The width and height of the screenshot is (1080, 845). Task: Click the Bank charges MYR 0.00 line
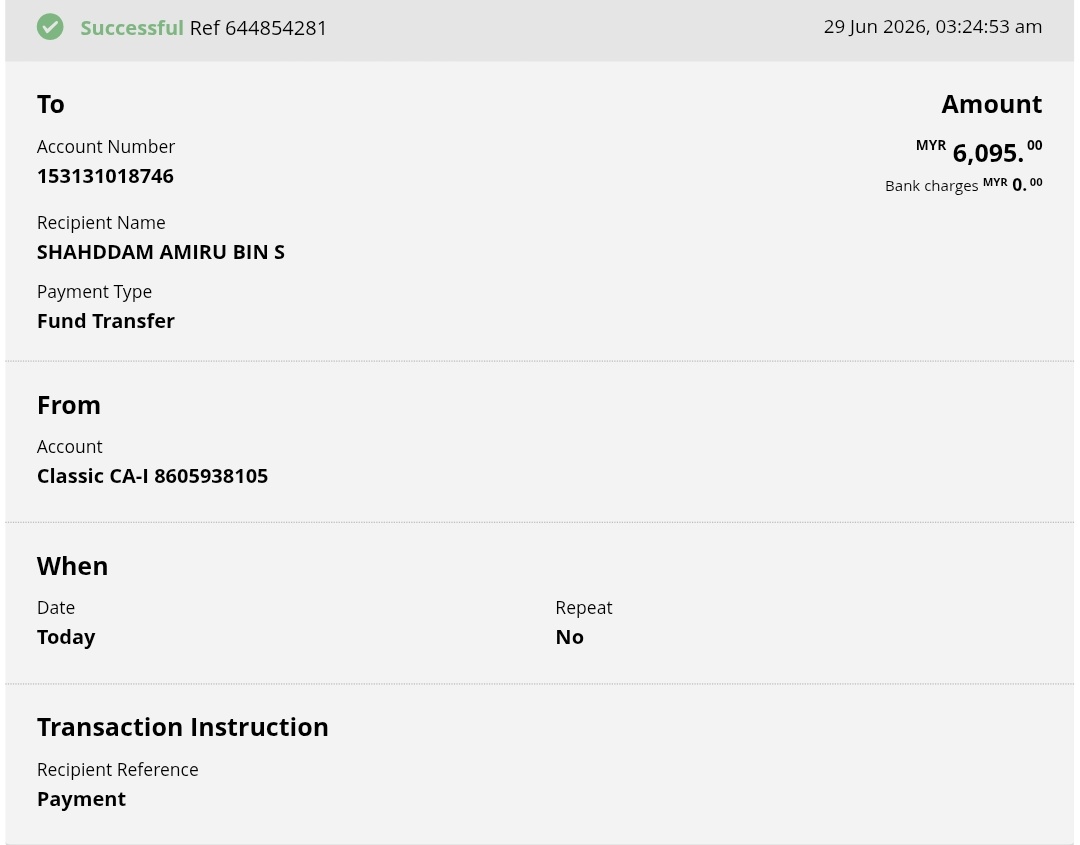[x=964, y=185]
